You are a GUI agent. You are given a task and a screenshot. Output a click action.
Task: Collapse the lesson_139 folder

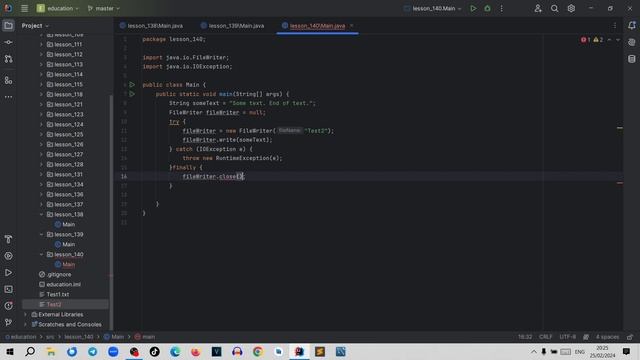coord(41,234)
